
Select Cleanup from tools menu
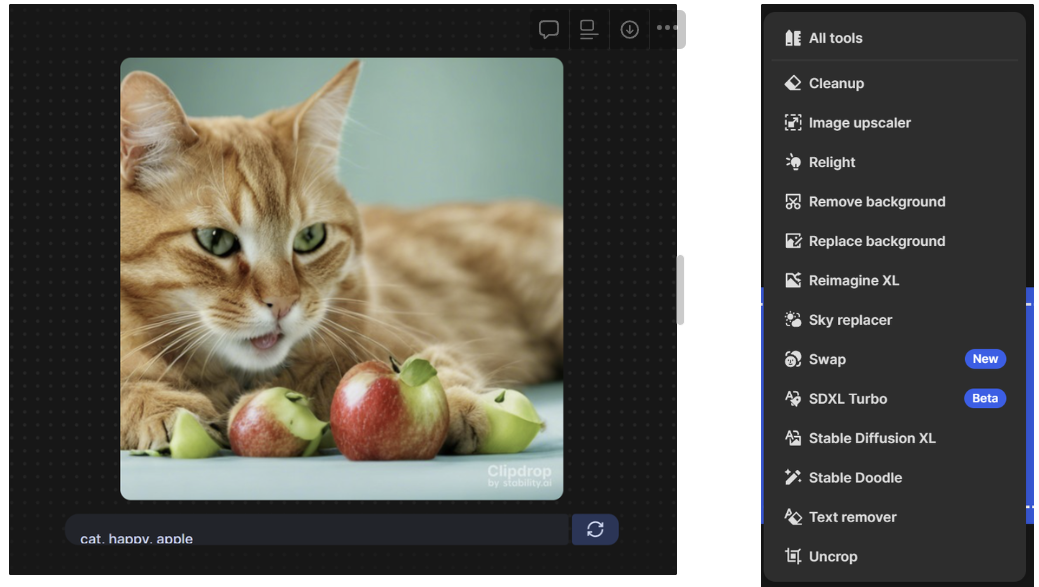836,83
